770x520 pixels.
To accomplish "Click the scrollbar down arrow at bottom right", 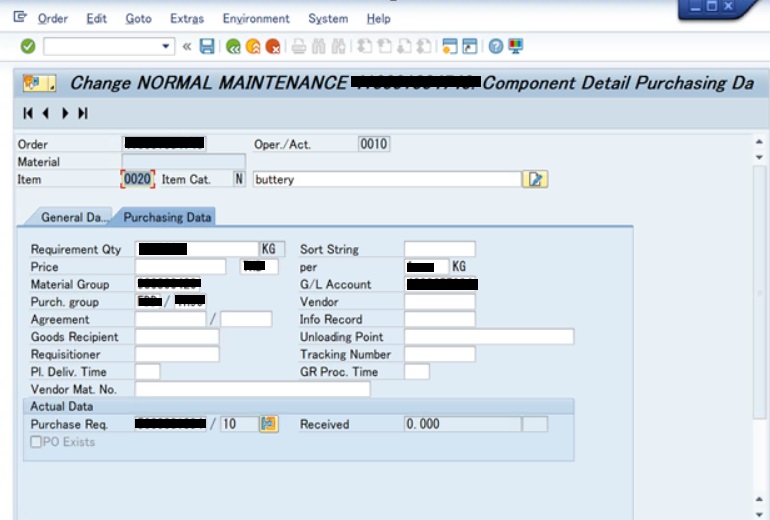I will pyautogui.click(x=759, y=500).
